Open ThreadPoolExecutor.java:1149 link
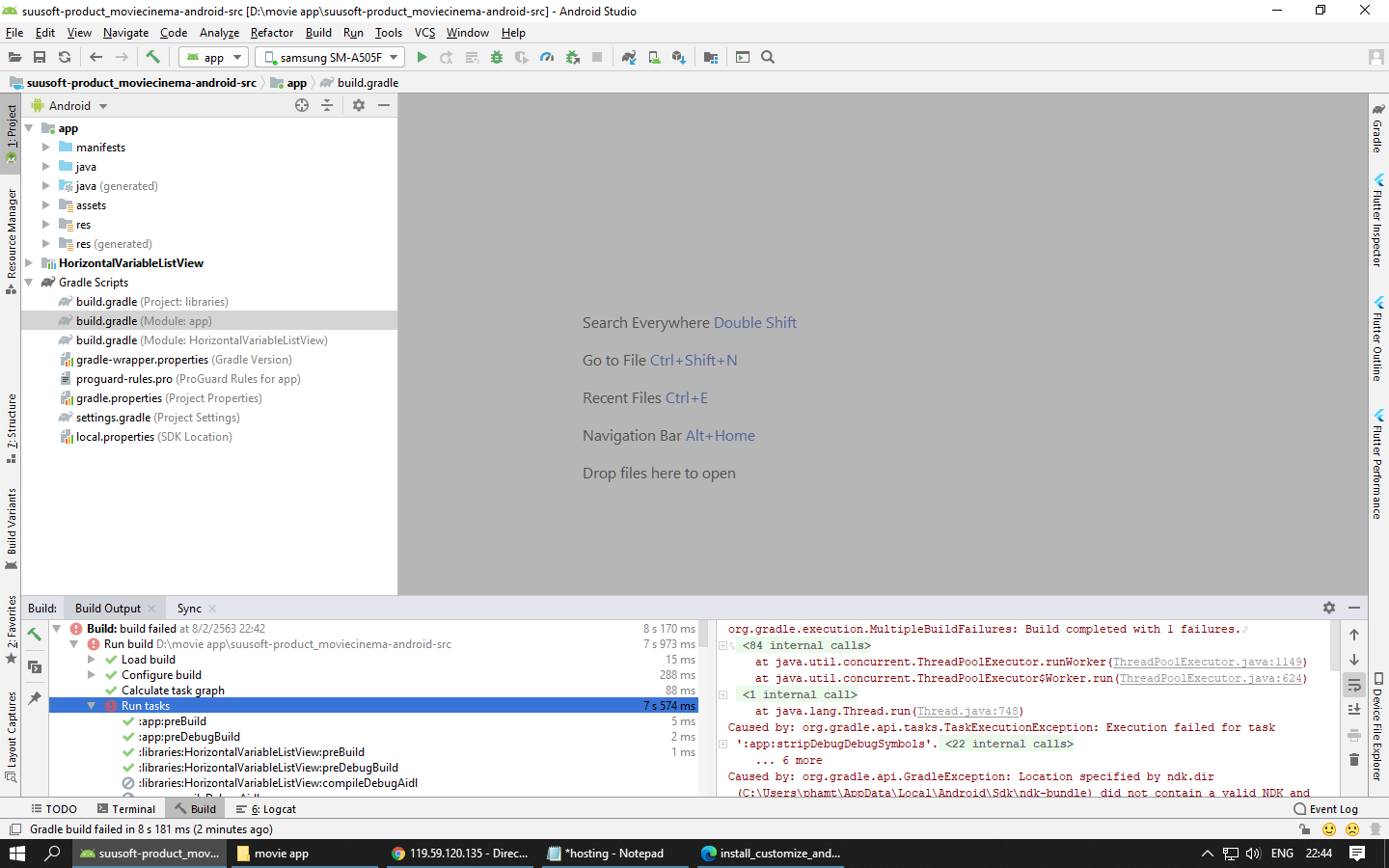 click(x=1207, y=662)
